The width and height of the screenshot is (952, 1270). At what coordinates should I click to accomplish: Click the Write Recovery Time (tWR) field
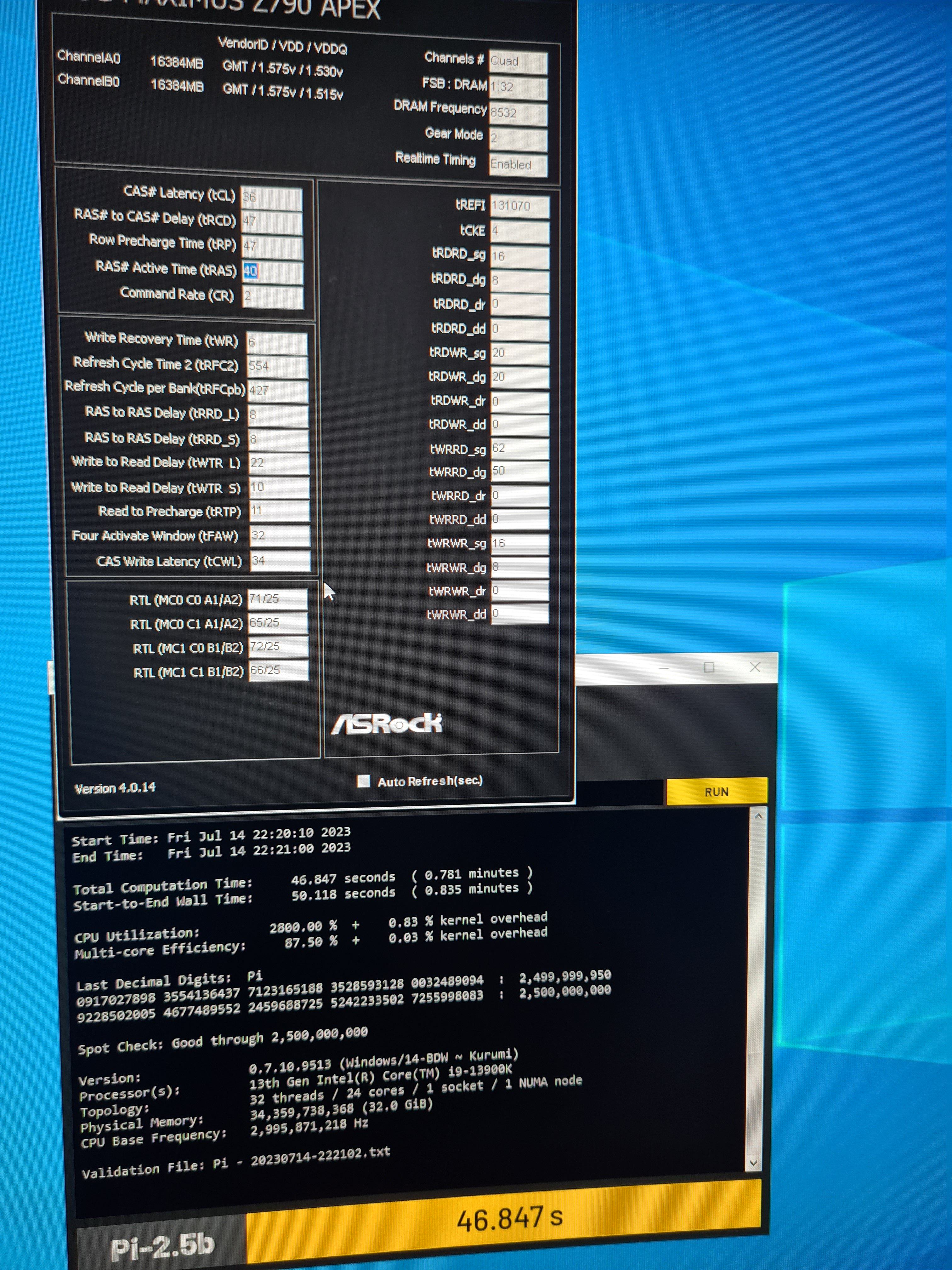pos(277,343)
